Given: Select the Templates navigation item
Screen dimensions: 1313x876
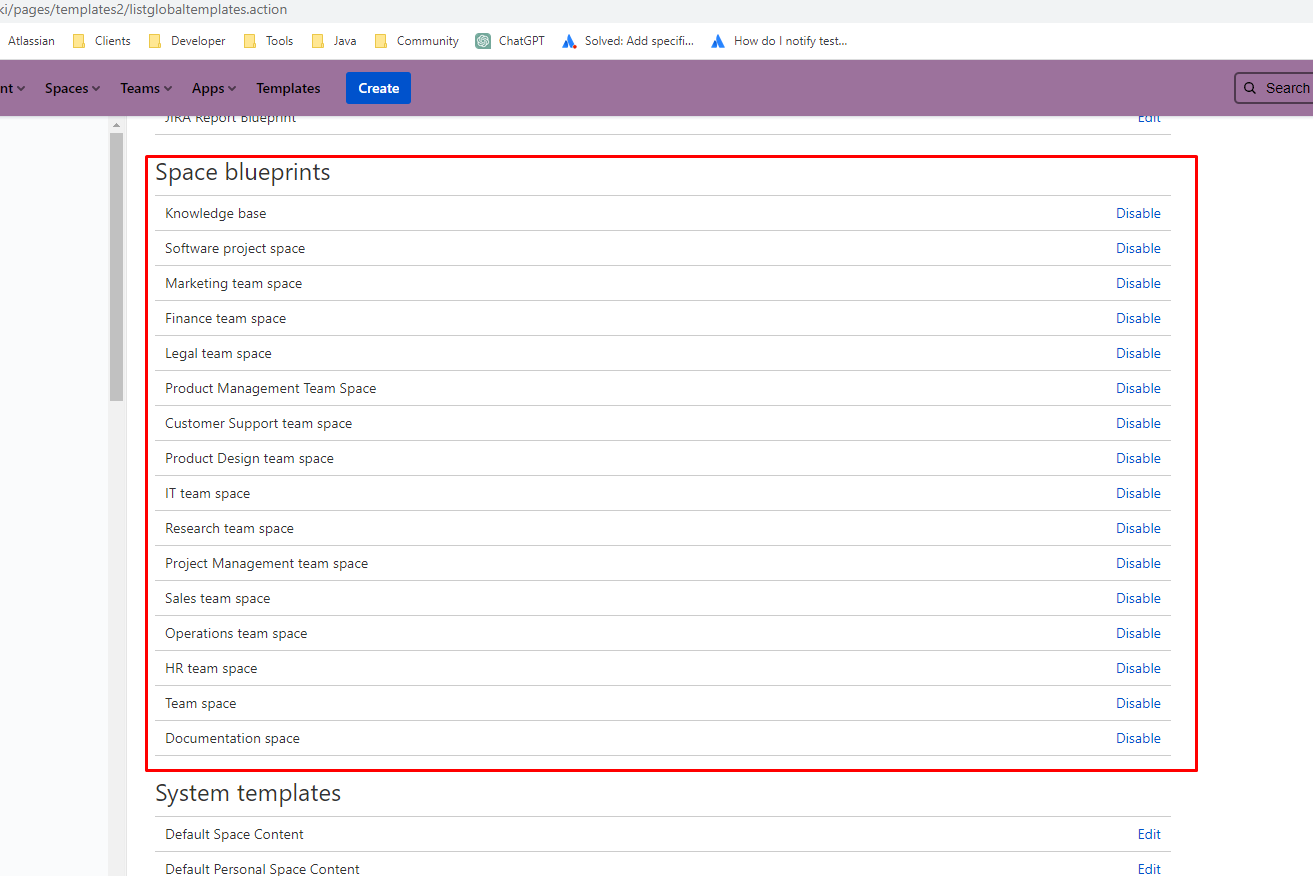Looking at the screenshot, I should [x=288, y=88].
